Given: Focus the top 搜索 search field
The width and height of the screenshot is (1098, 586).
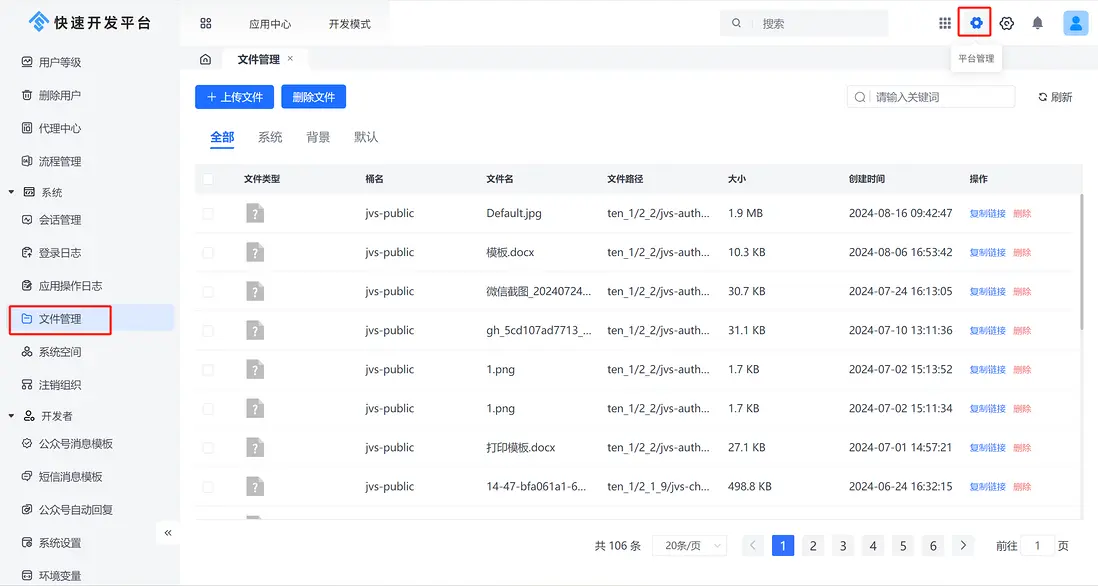Looking at the screenshot, I should click(804, 23).
